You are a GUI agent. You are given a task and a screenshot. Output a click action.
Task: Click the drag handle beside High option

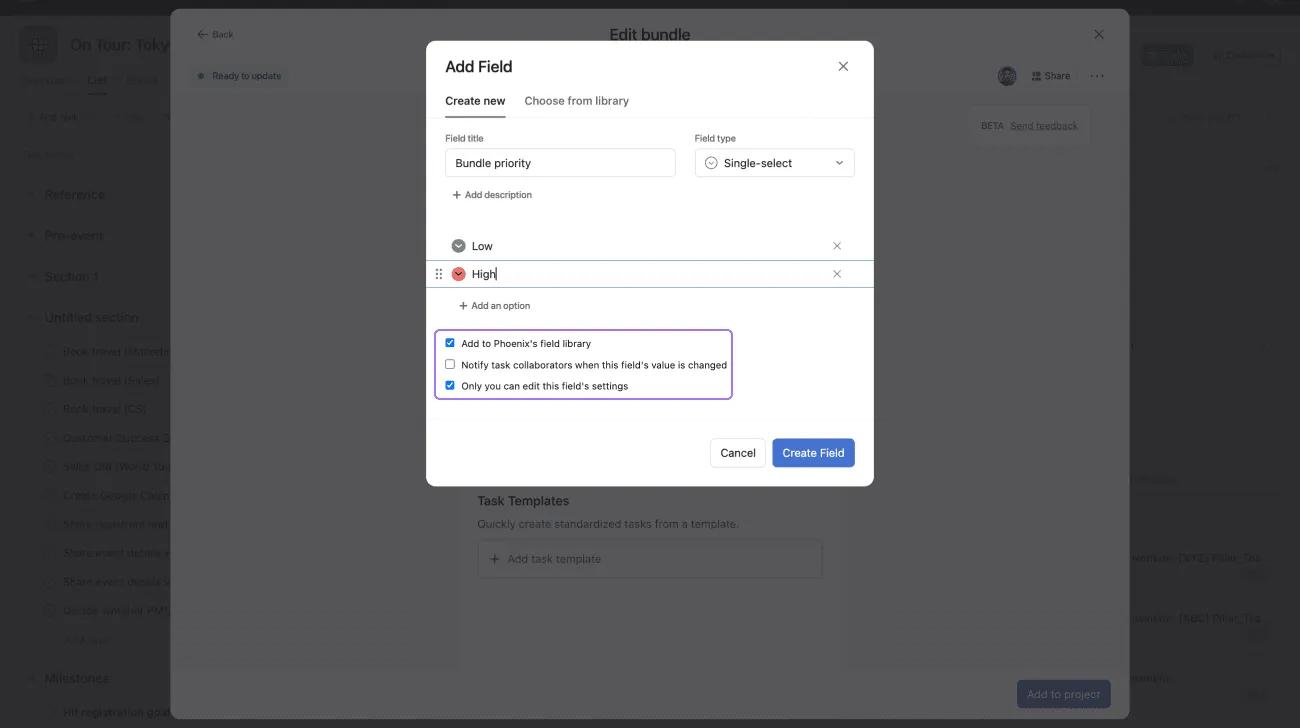pyautogui.click(x=439, y=274)
